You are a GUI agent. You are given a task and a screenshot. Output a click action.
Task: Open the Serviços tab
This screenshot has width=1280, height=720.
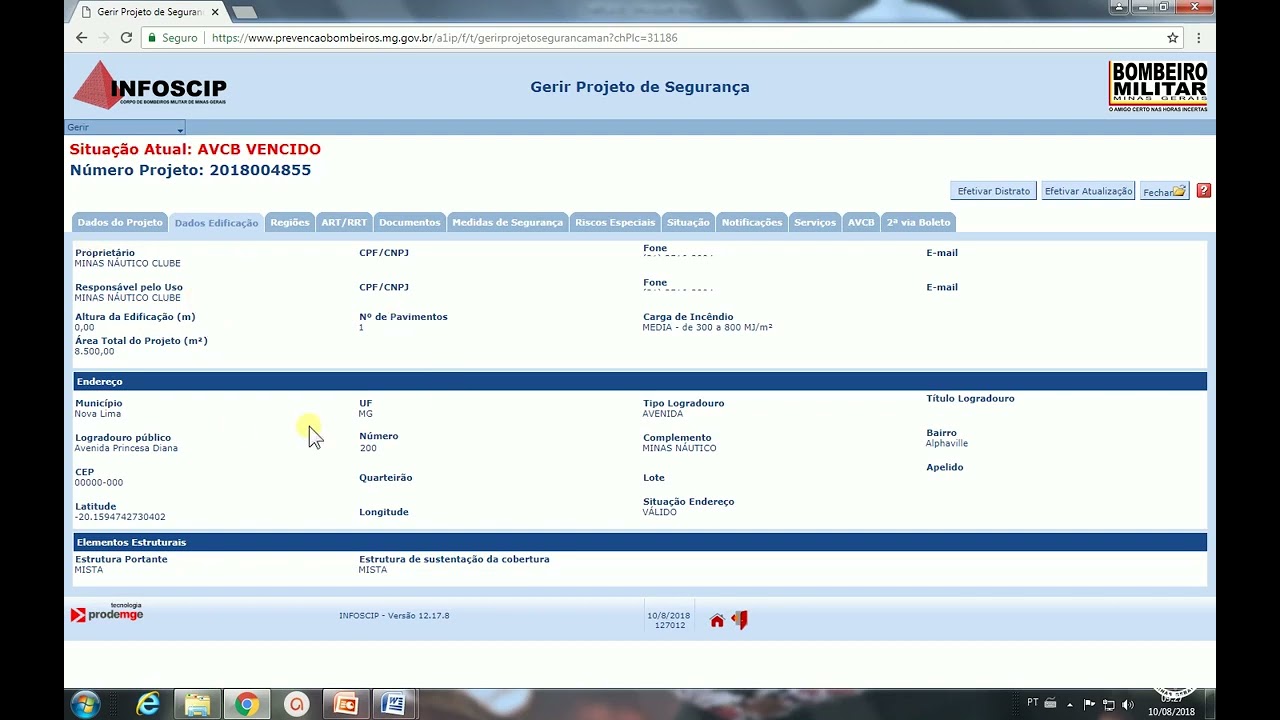[x=815, y=222]
